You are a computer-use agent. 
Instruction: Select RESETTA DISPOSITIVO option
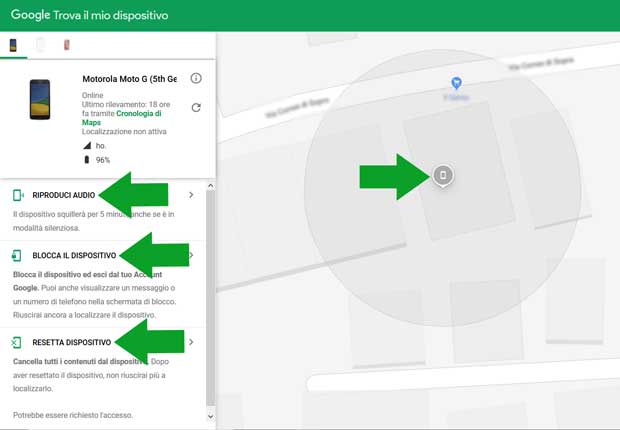72,343
